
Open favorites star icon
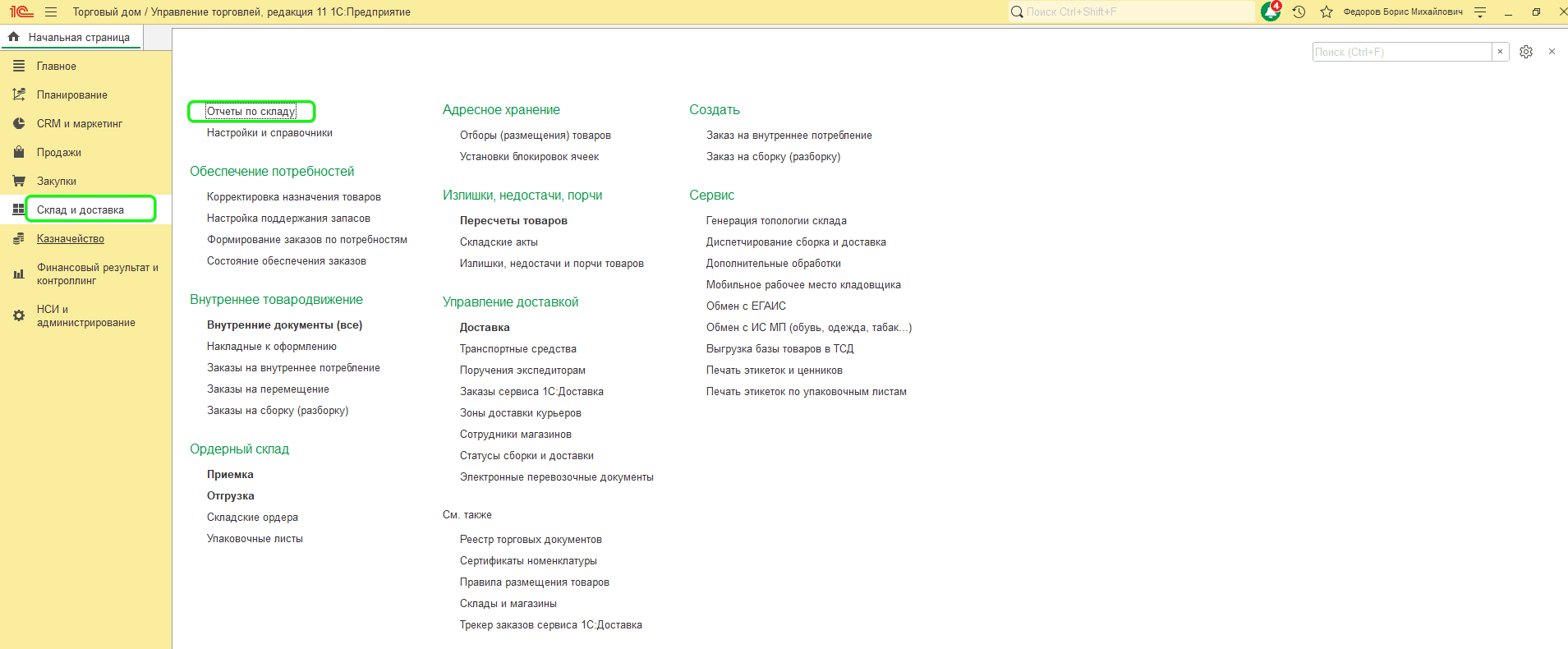point(1326,12)
